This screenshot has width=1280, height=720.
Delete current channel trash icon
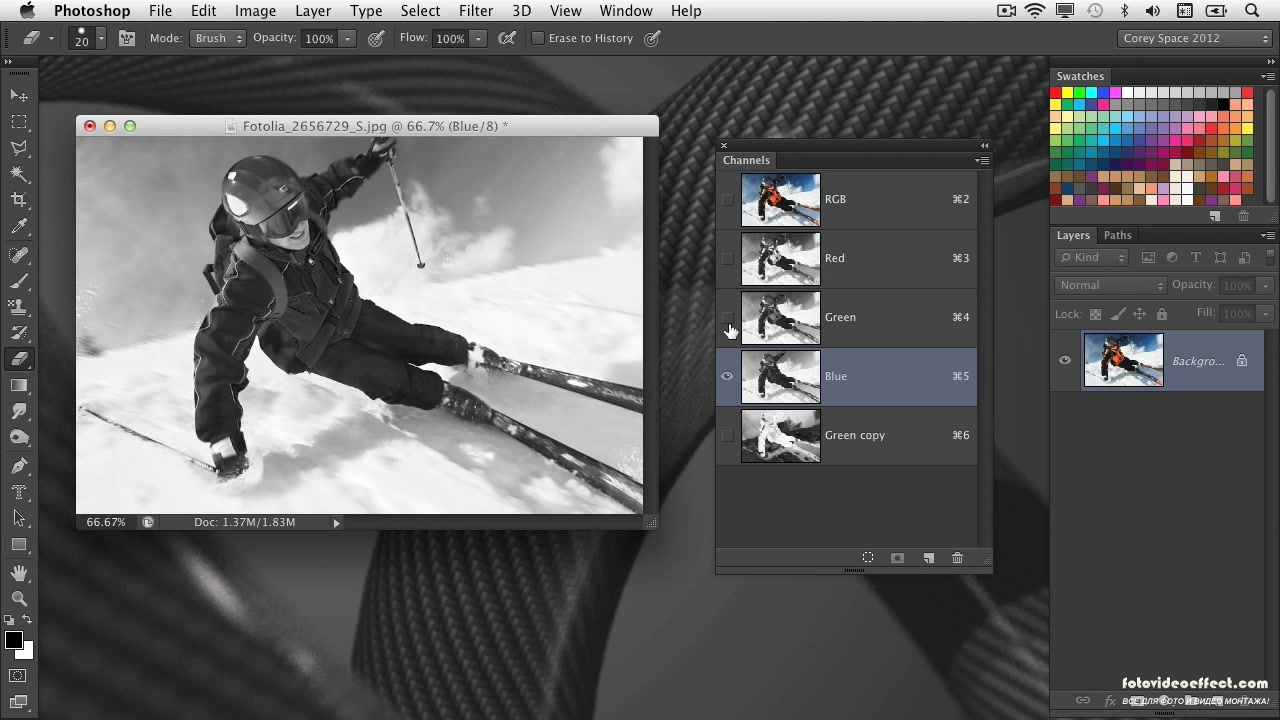pos(957,558)
